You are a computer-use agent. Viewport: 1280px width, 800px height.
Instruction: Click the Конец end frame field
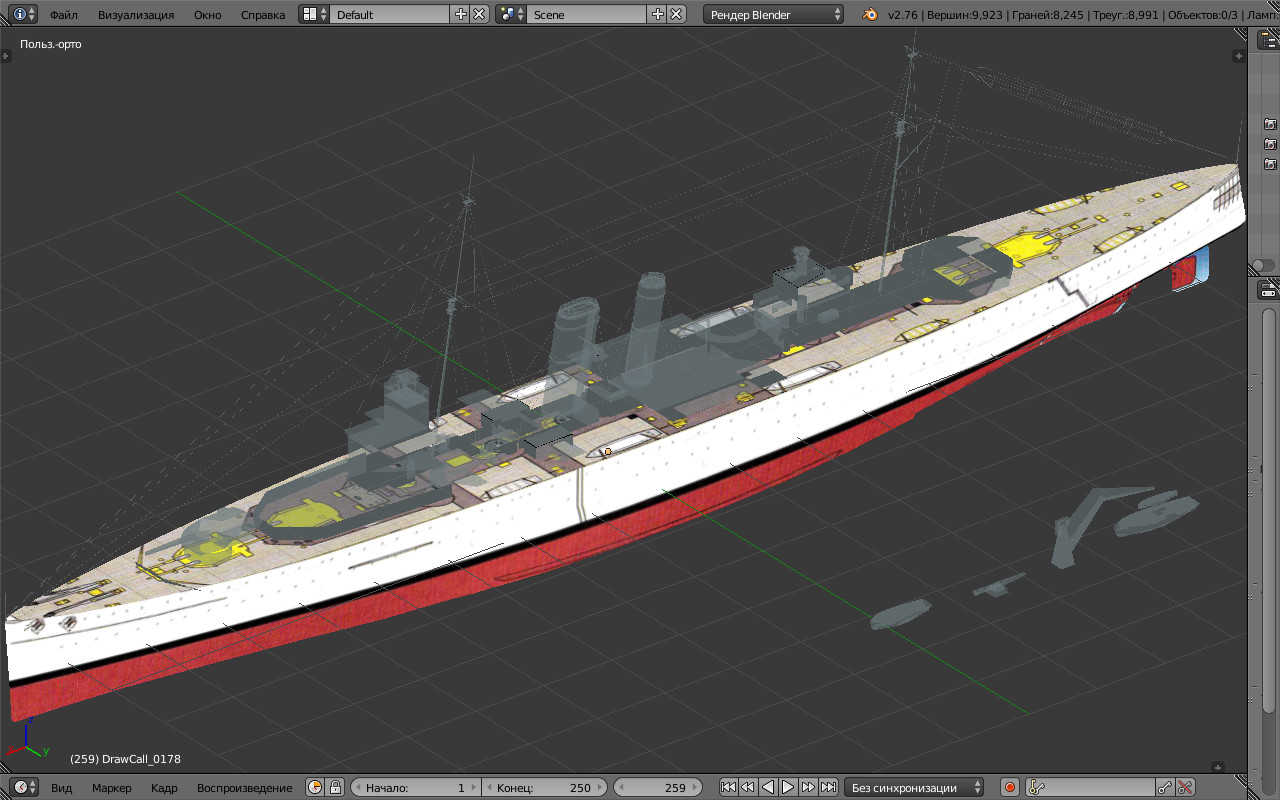tap(544, 787)
